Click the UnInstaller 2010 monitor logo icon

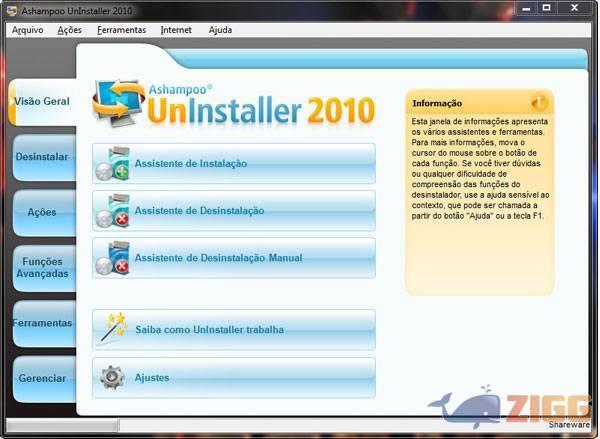(x=119, y=103)
